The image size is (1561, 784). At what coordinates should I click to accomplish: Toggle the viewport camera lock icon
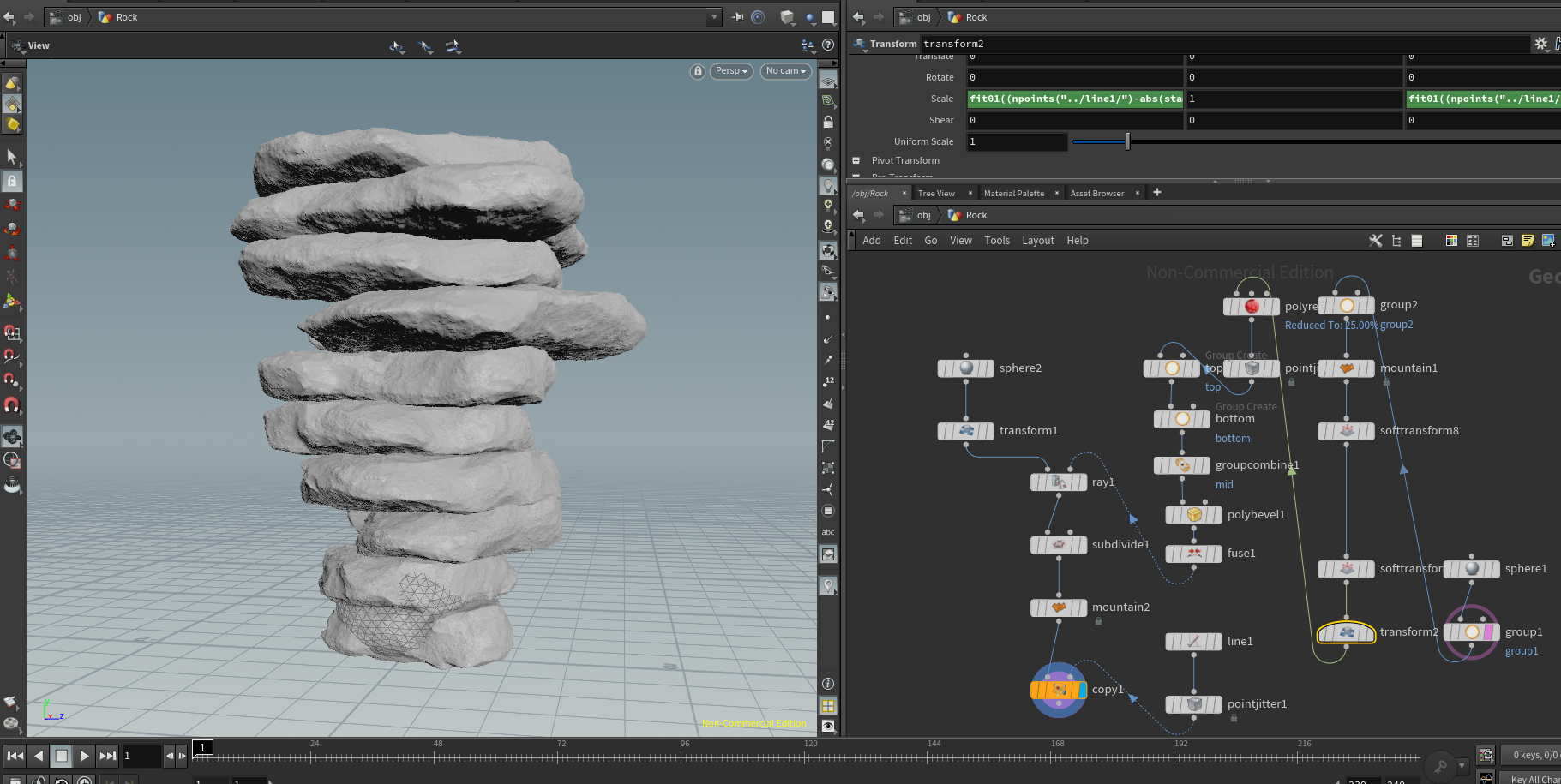pyautogui.click(x=698, y=71)
